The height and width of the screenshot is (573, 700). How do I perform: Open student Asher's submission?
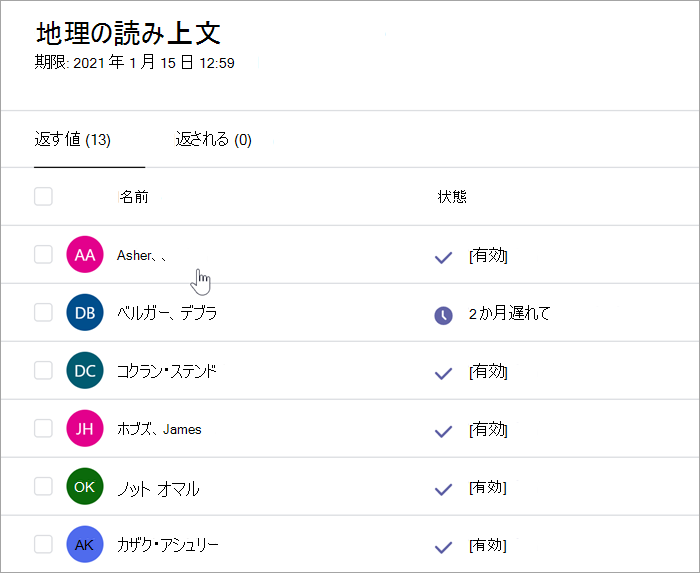coord(141,255)
